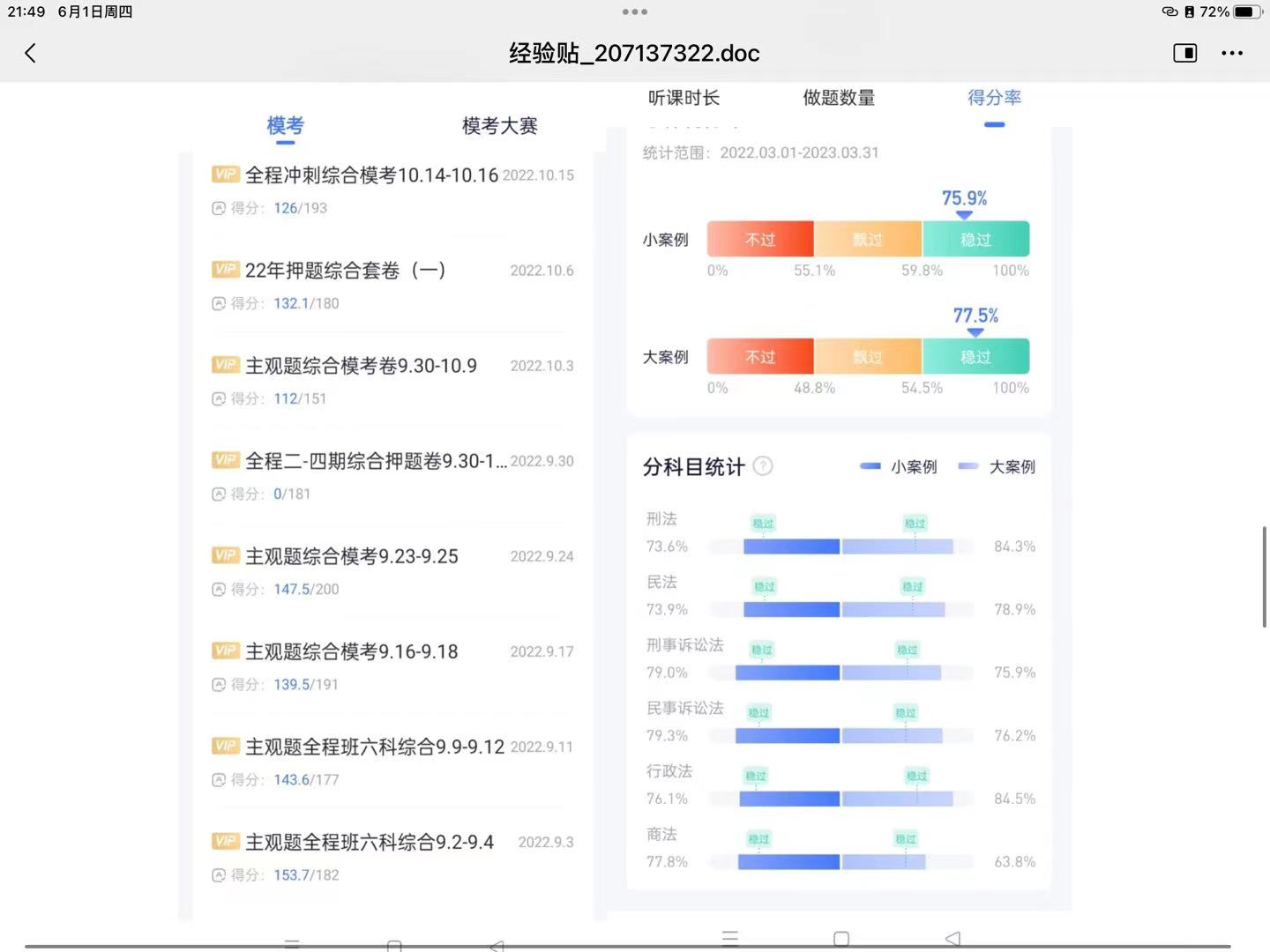The image size is (1270, 952).
Task: Click the 小案例 legend color marker
Action: pos(870,466)
